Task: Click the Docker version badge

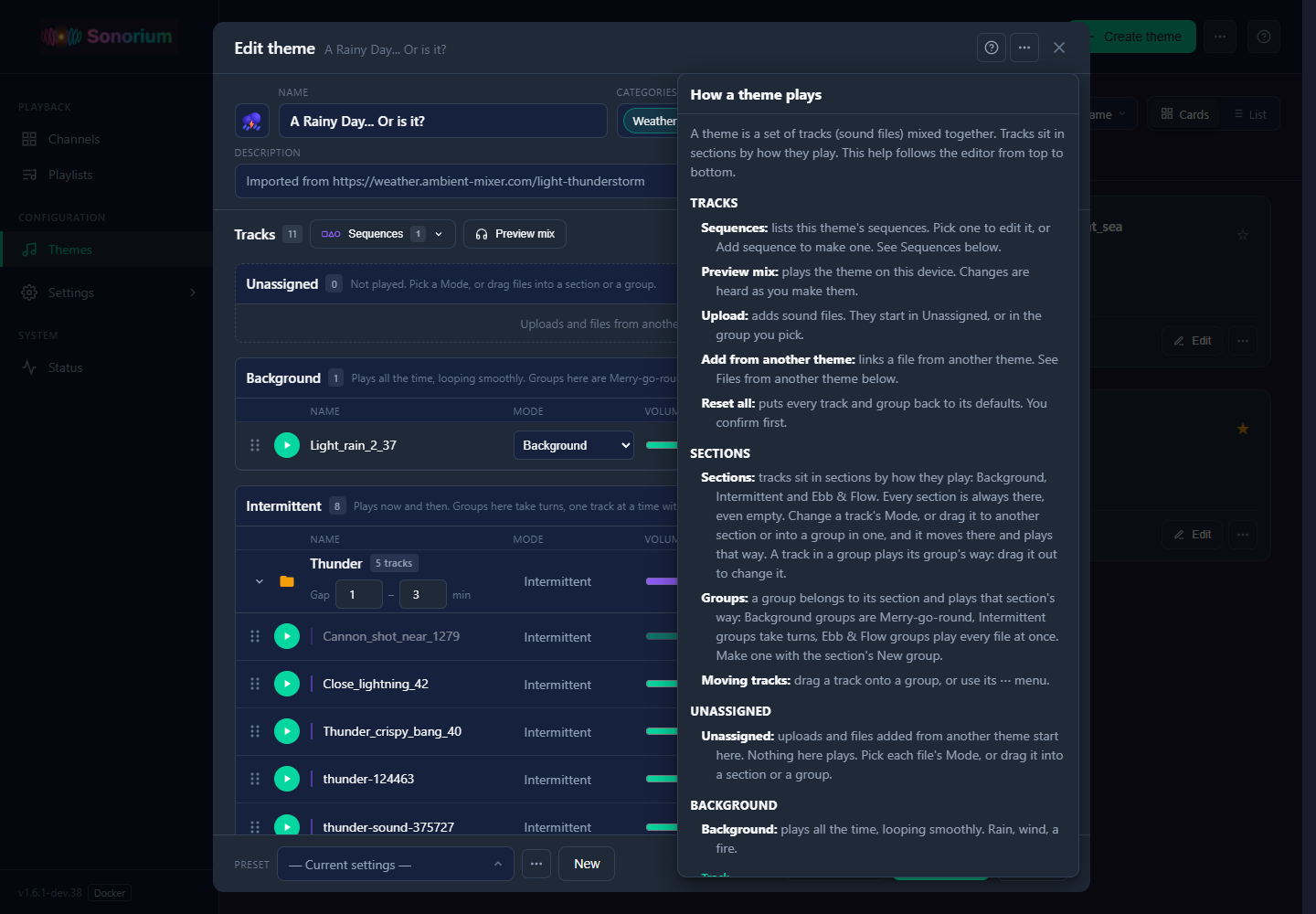Action: [x=110, y=893]
